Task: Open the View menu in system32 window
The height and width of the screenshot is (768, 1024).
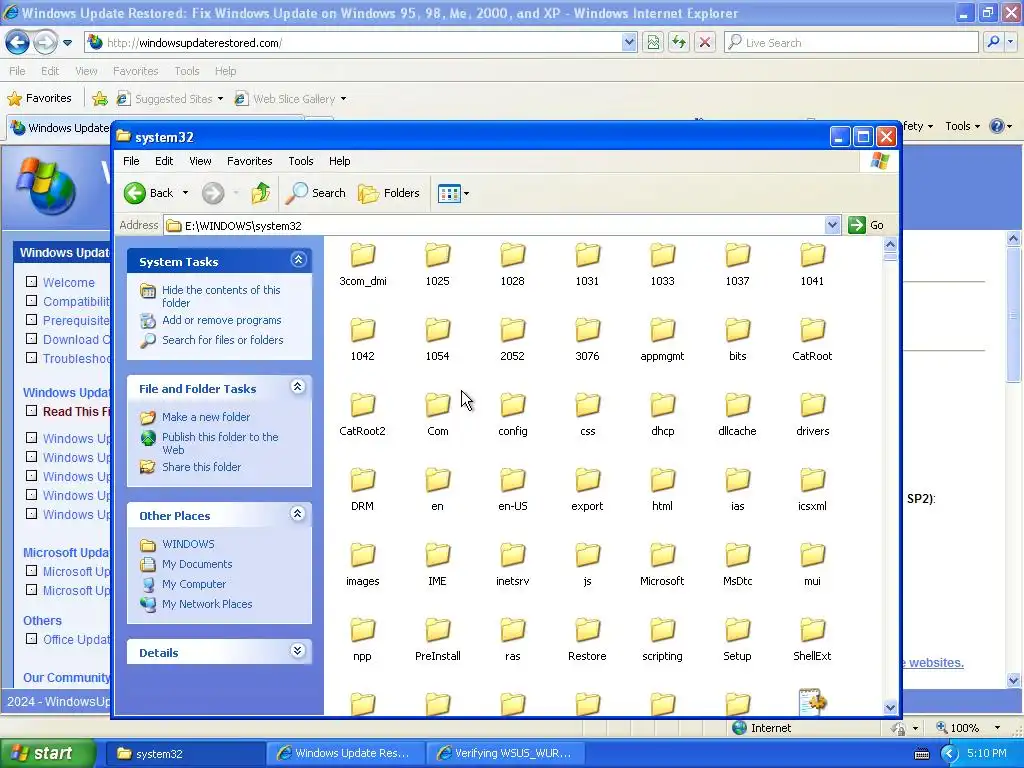Action: click(x=200, y=161)
